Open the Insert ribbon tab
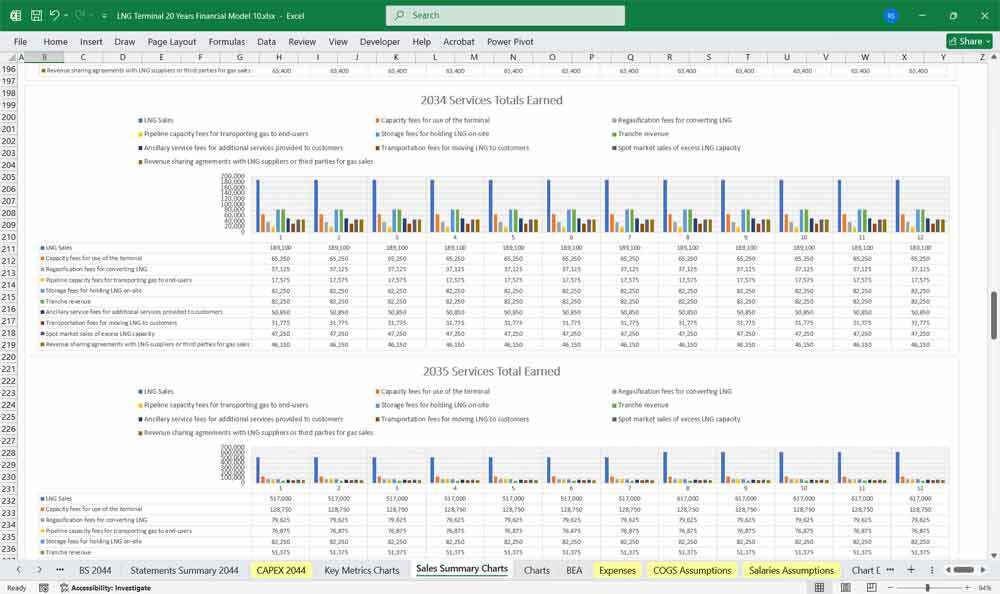This screenshot has width=1000, height=594. pyautogui.click(x=91, y=41)
